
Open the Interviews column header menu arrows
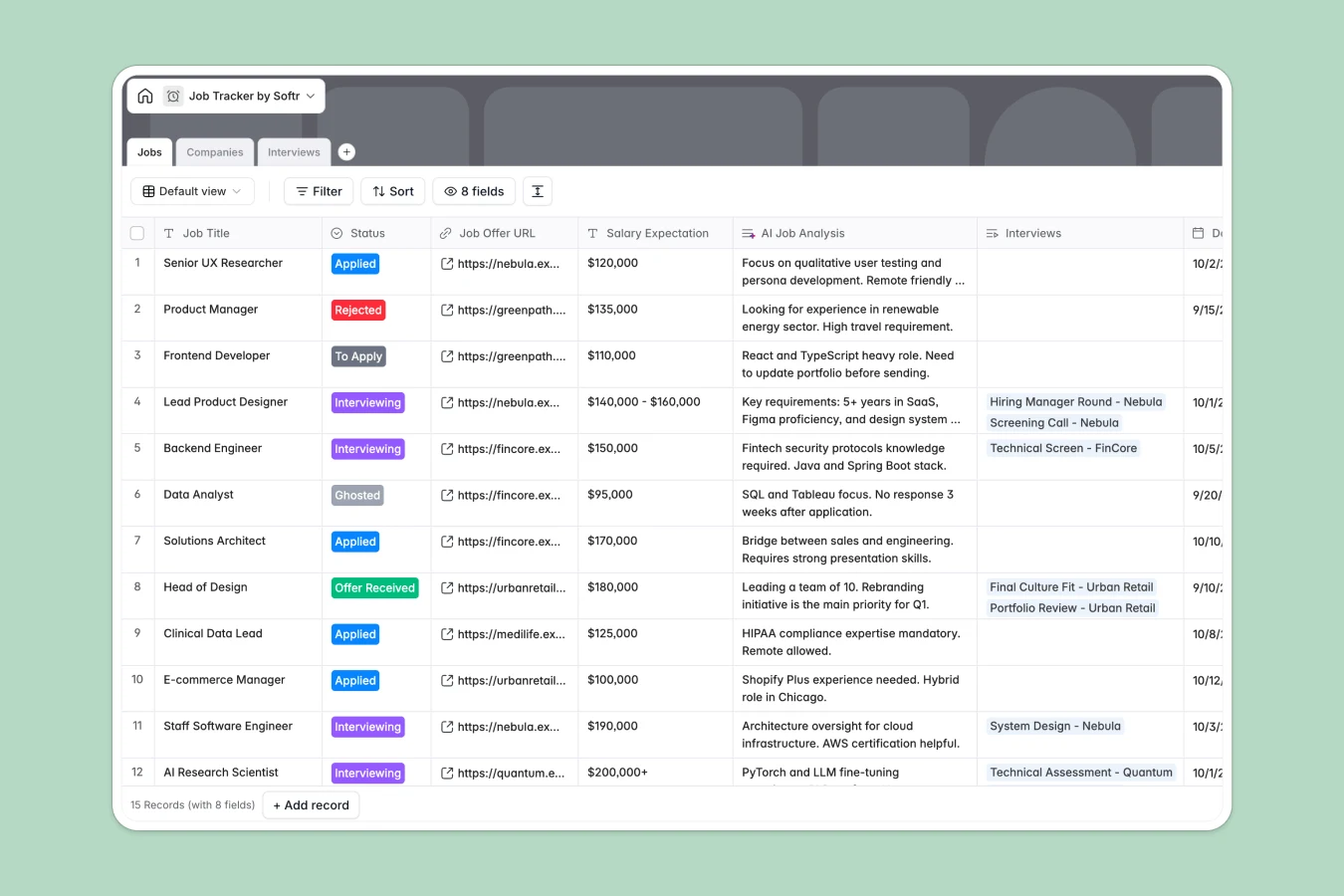coord(991,233)
